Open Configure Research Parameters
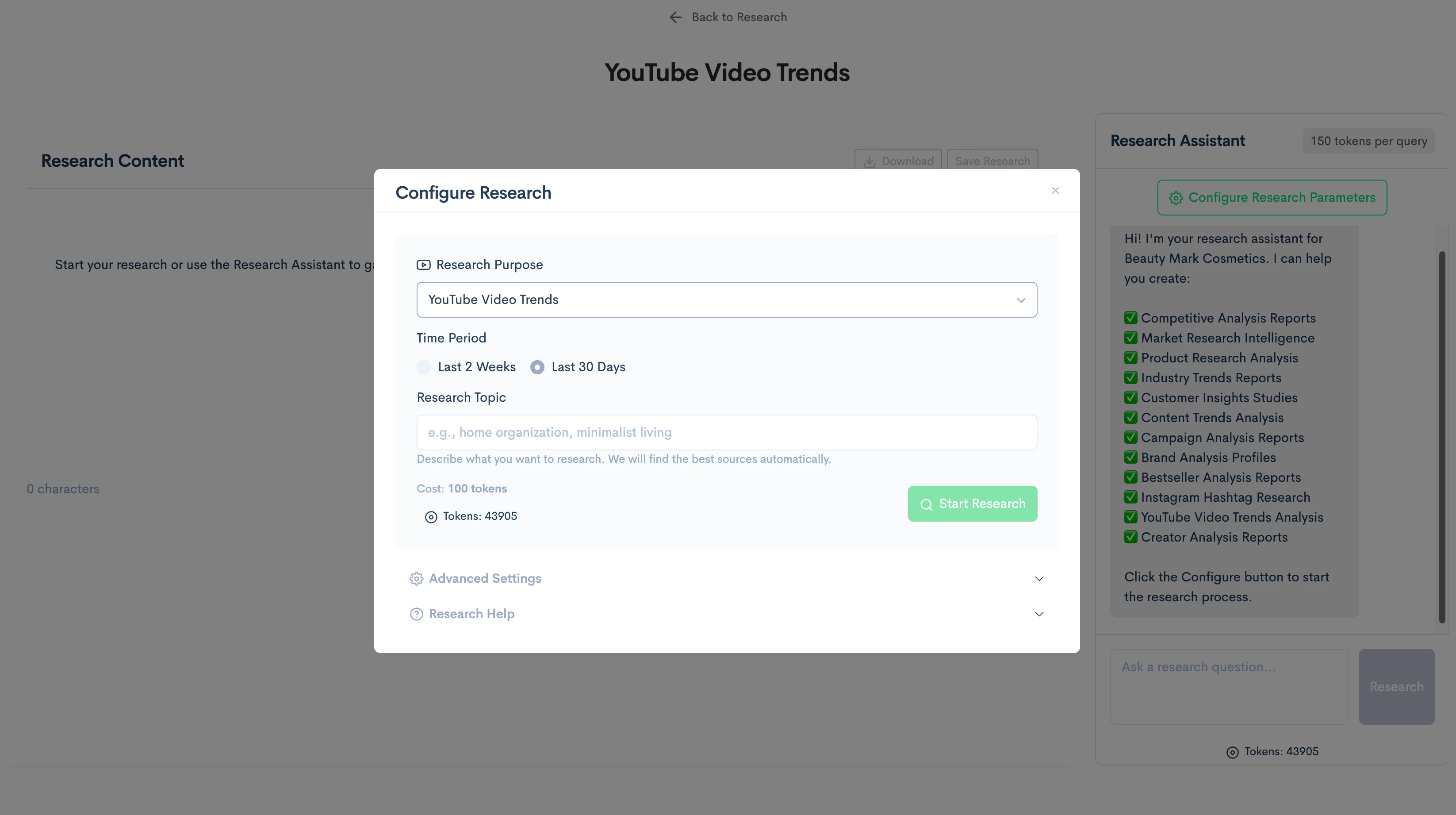 [1272, 197]
